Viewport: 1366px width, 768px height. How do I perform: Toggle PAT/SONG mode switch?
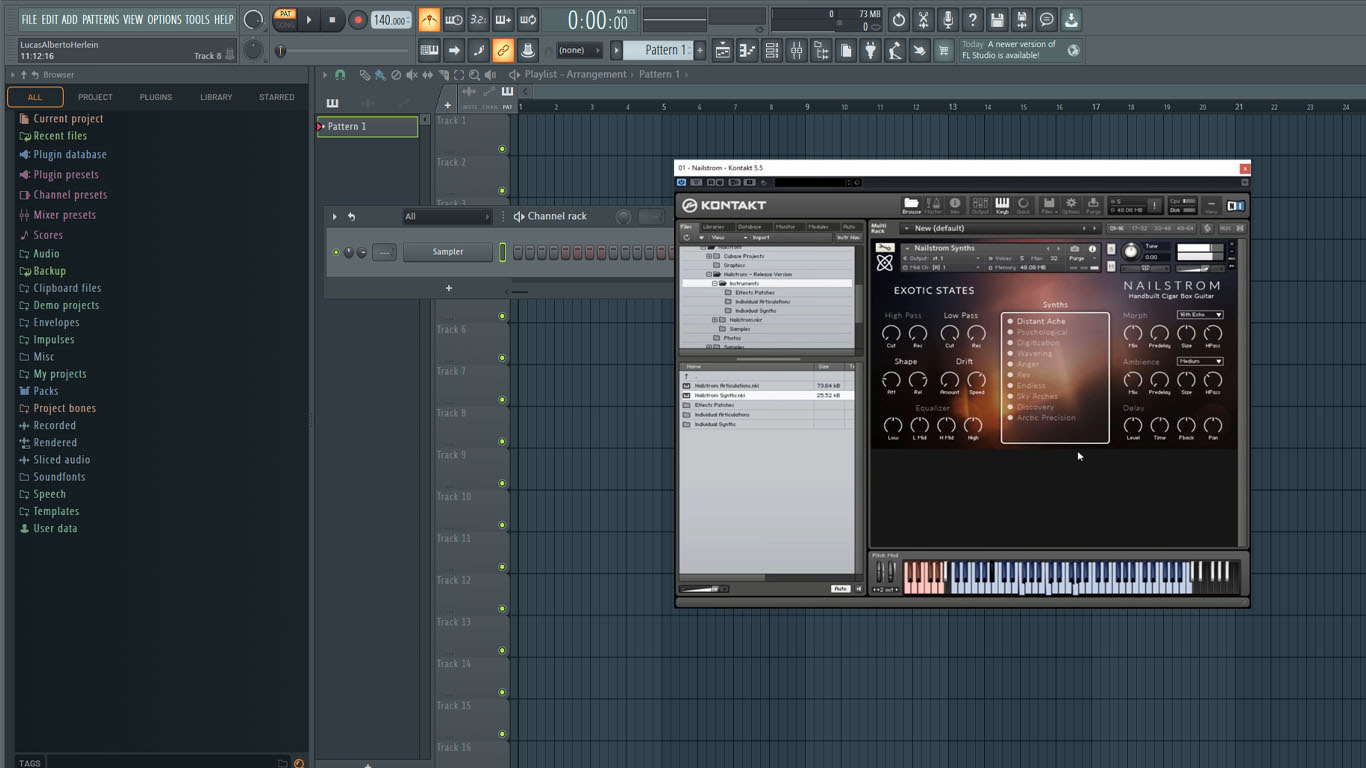coord(285,20)
